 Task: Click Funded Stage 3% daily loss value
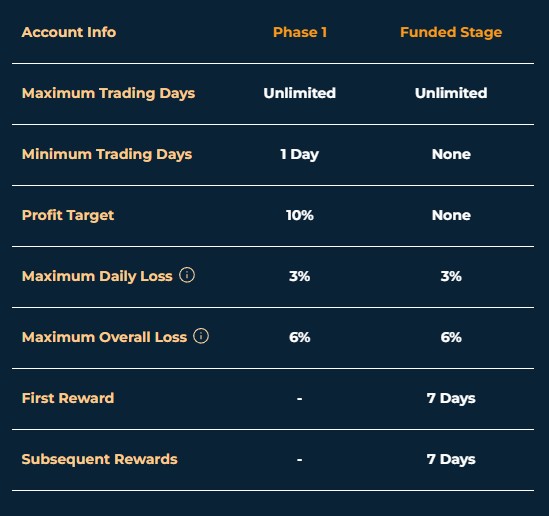pos(451,276)
